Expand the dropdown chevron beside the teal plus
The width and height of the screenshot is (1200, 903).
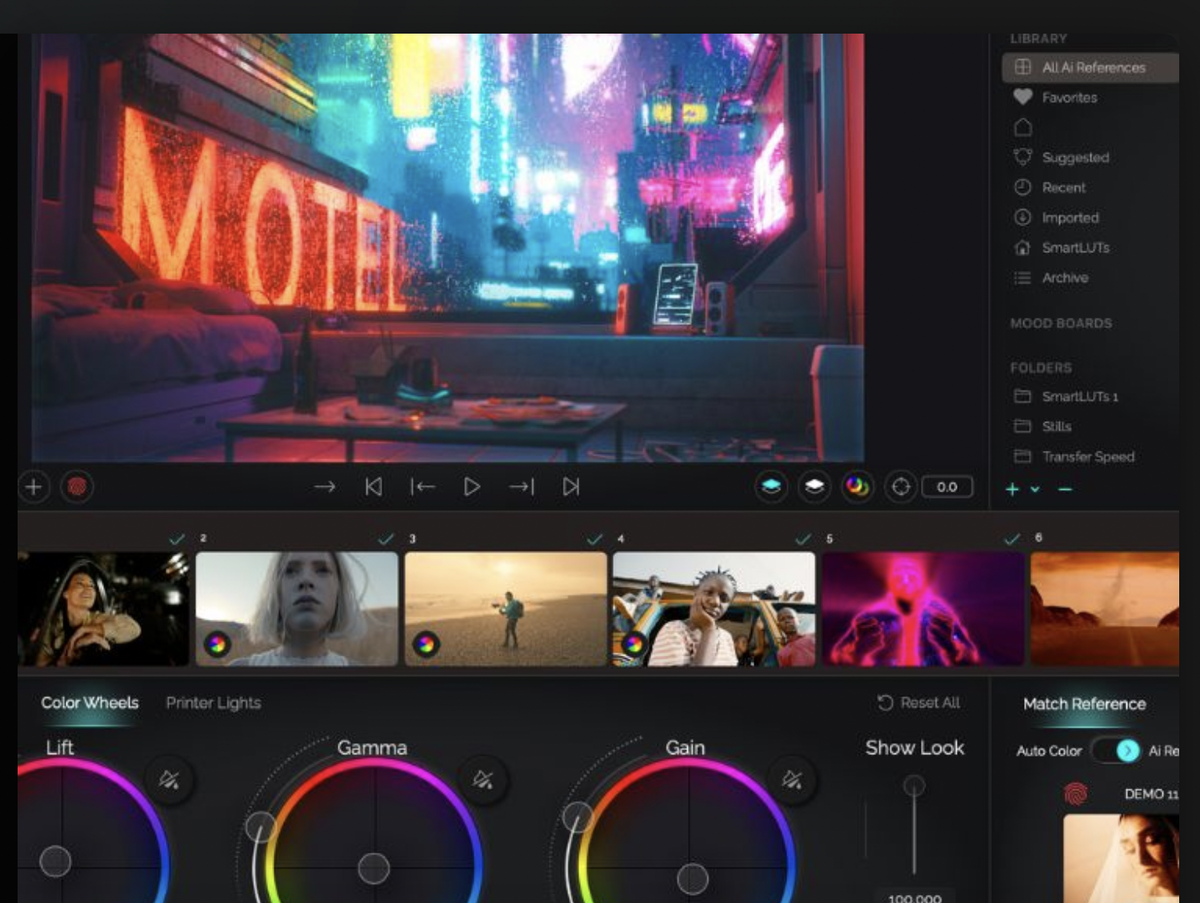tap(1035, 490)
